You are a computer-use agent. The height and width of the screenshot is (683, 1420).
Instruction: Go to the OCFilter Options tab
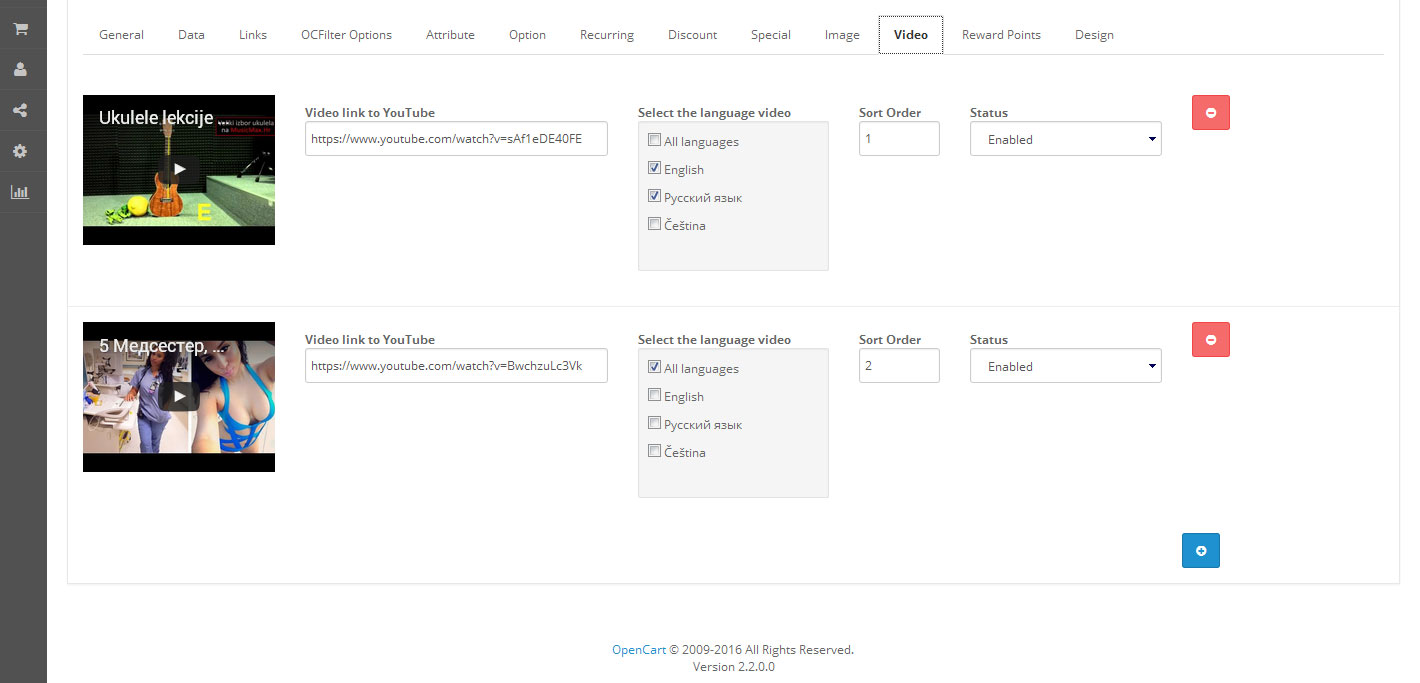pos(346,35)
